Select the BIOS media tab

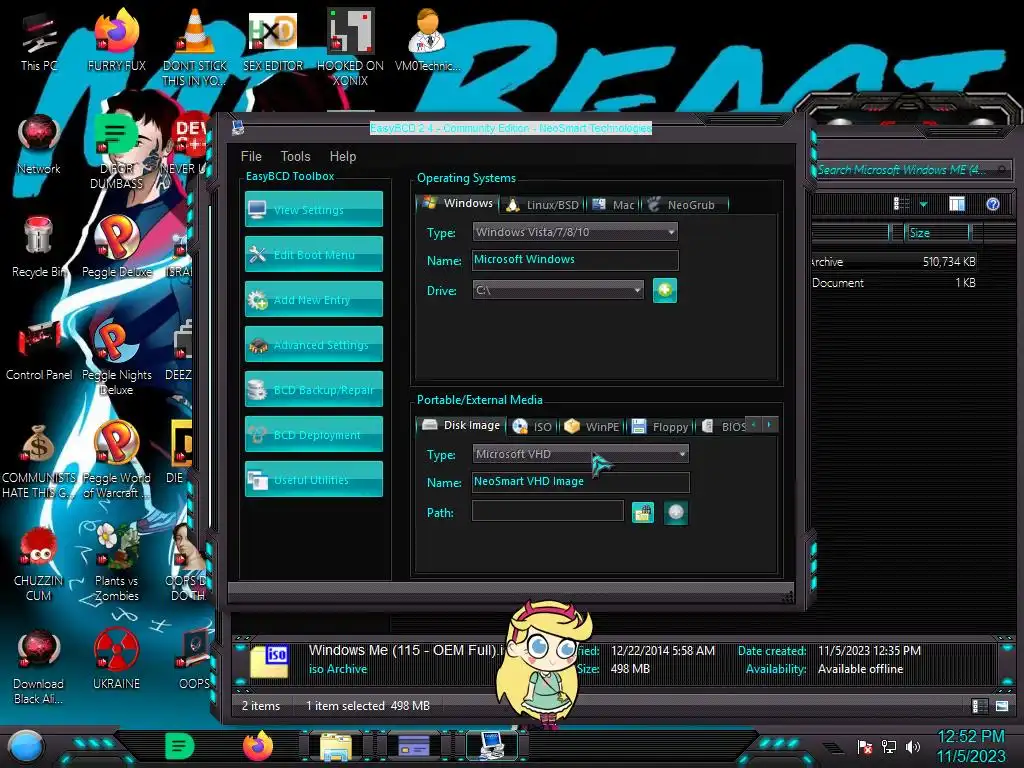pos(724,426)
